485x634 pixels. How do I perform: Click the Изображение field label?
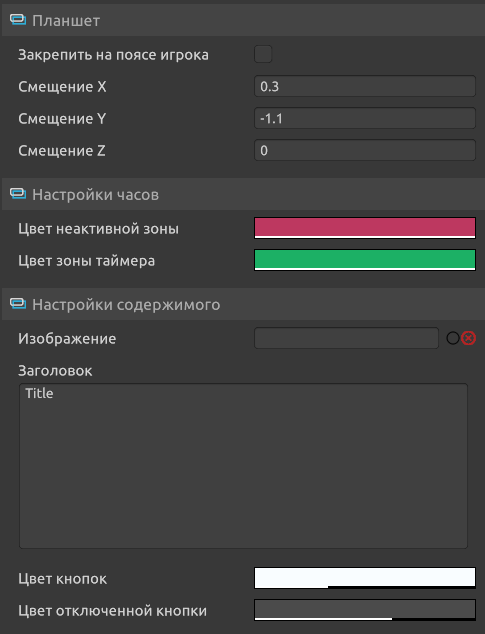67,339
